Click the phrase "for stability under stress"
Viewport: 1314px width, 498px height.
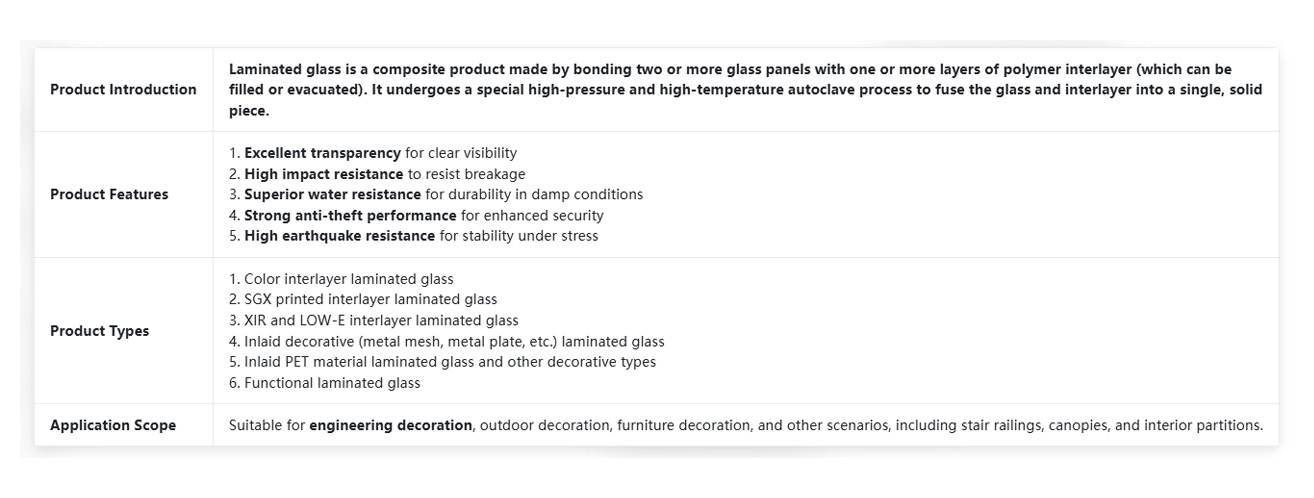(x=519, y=237)
